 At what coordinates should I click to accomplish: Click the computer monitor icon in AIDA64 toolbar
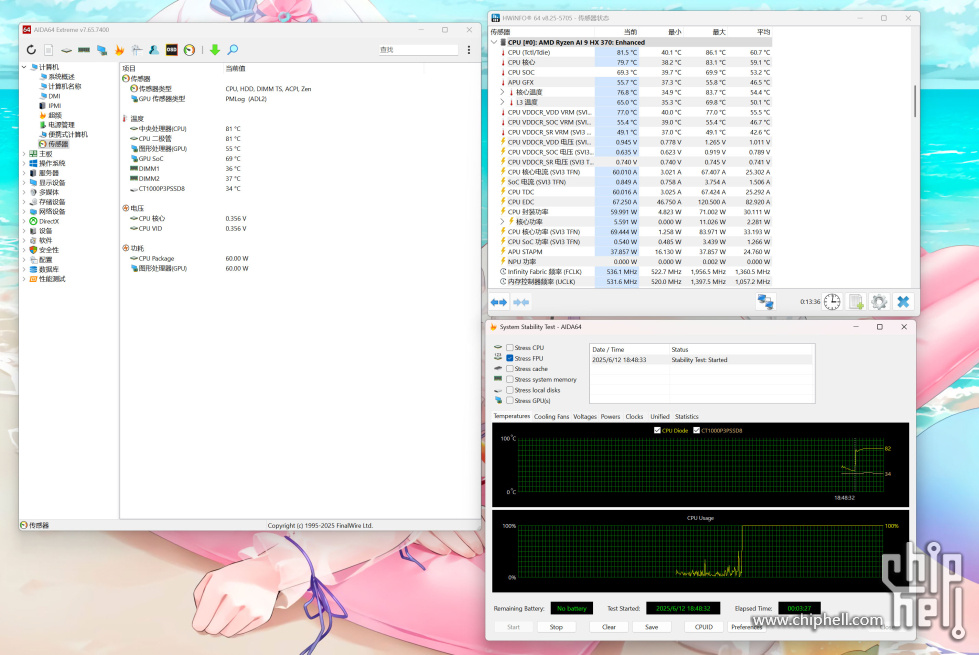[x=102, y=50]
